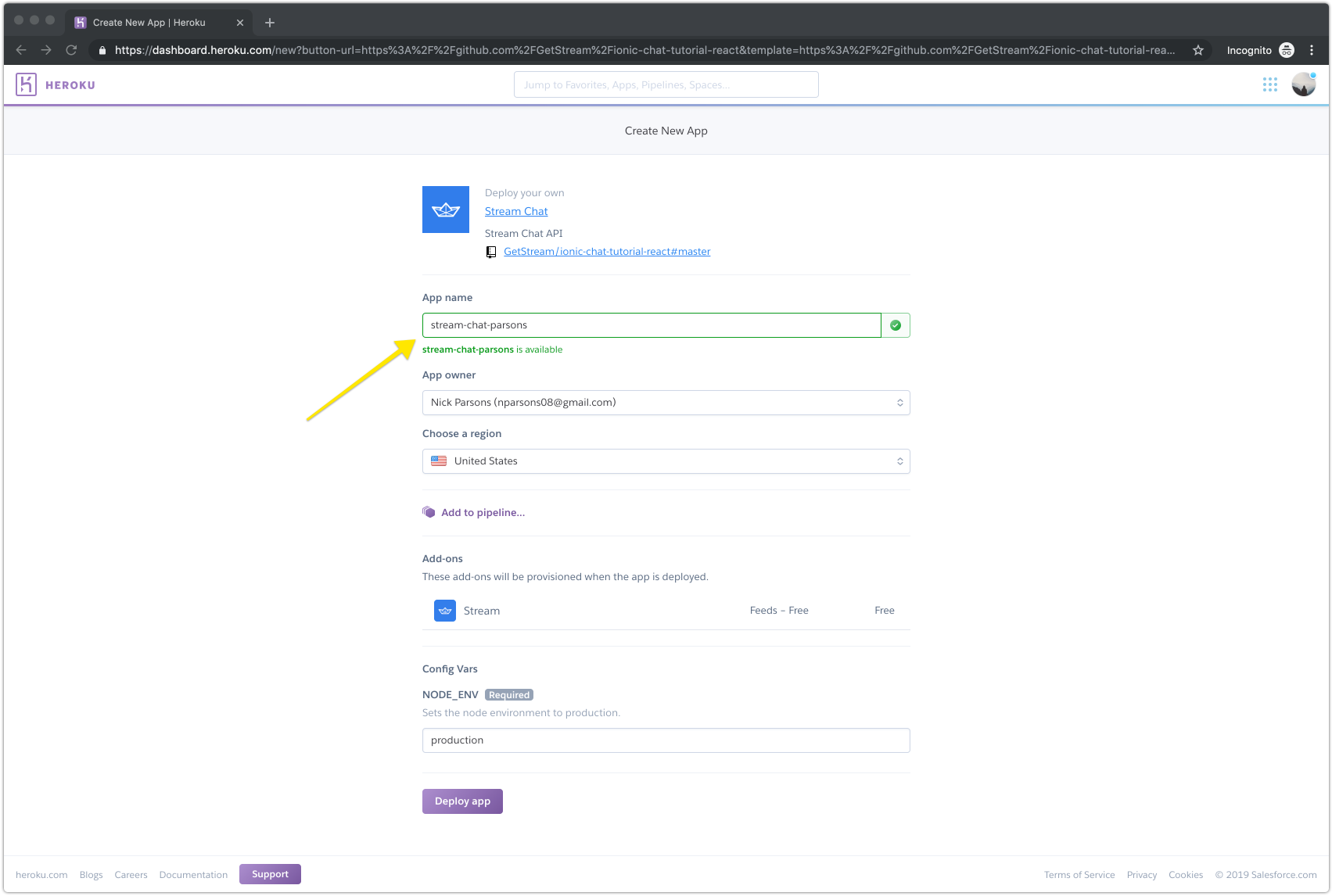Image resolution: width=1332 pixels, height=896 pixels.
Task: Open the Documentation footer link
Action: 193,875
